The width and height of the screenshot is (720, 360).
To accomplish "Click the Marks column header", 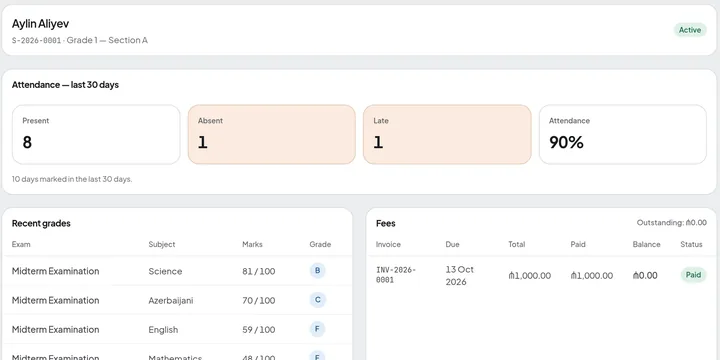I will coord(253,244).
